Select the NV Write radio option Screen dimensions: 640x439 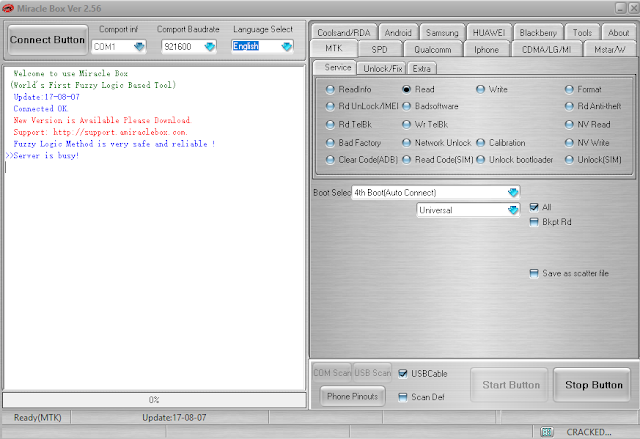point(587,143)
